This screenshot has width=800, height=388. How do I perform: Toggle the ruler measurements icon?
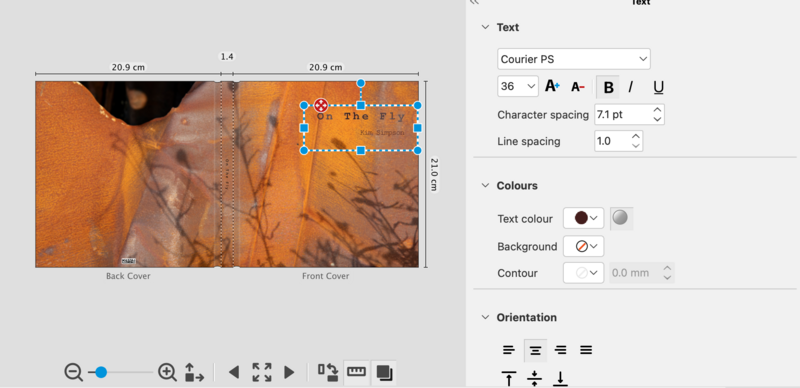pos(357,372)
